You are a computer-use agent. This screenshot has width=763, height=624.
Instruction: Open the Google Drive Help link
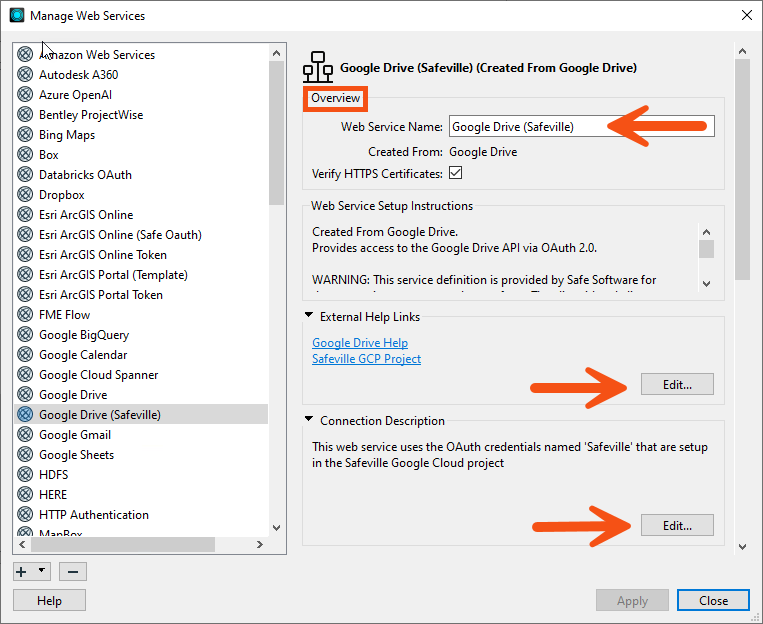click(x=360, y=343)
